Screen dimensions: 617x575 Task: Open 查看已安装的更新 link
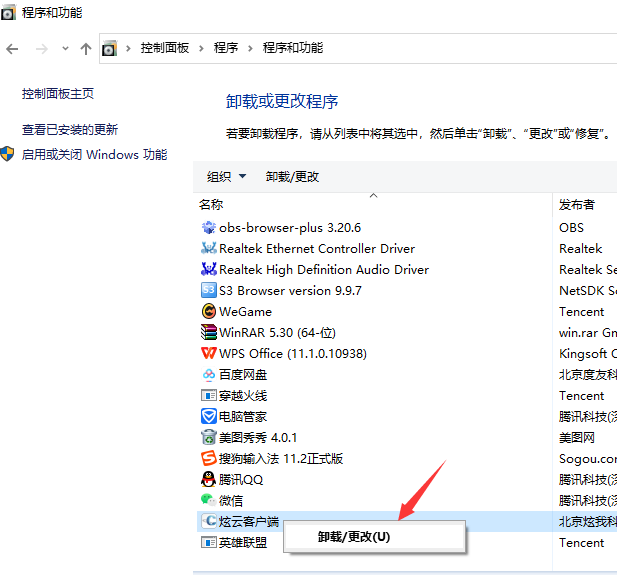pos(70,130)
